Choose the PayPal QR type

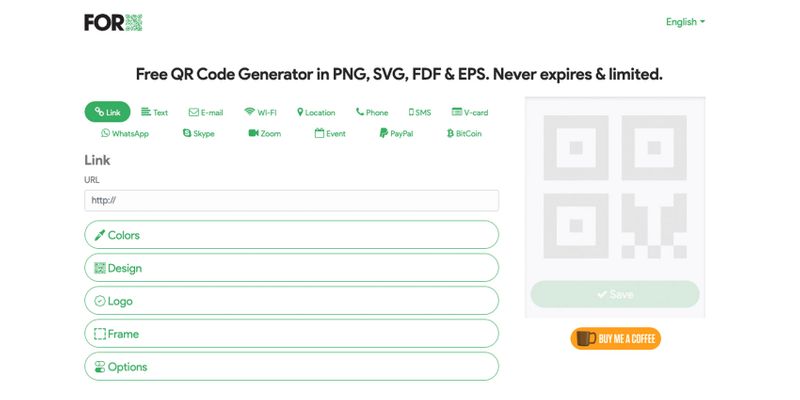[396, 133]
